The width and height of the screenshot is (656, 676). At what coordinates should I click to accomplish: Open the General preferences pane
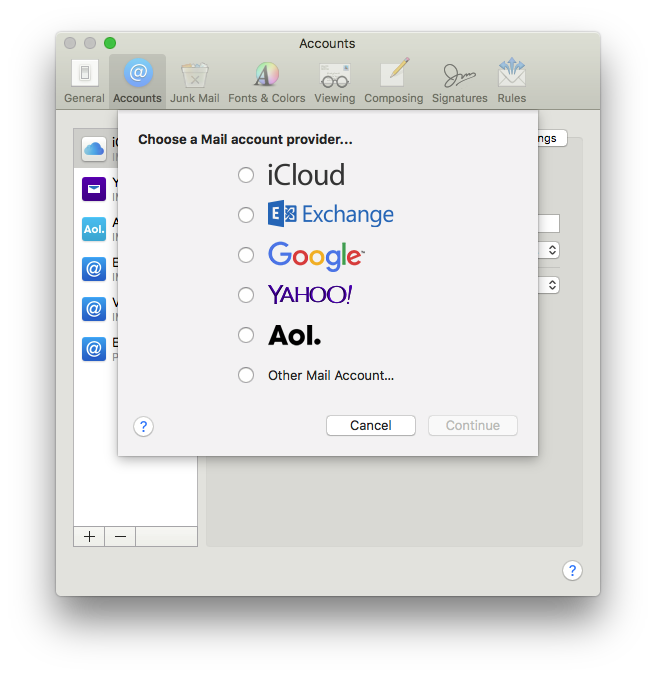[84, 81]
